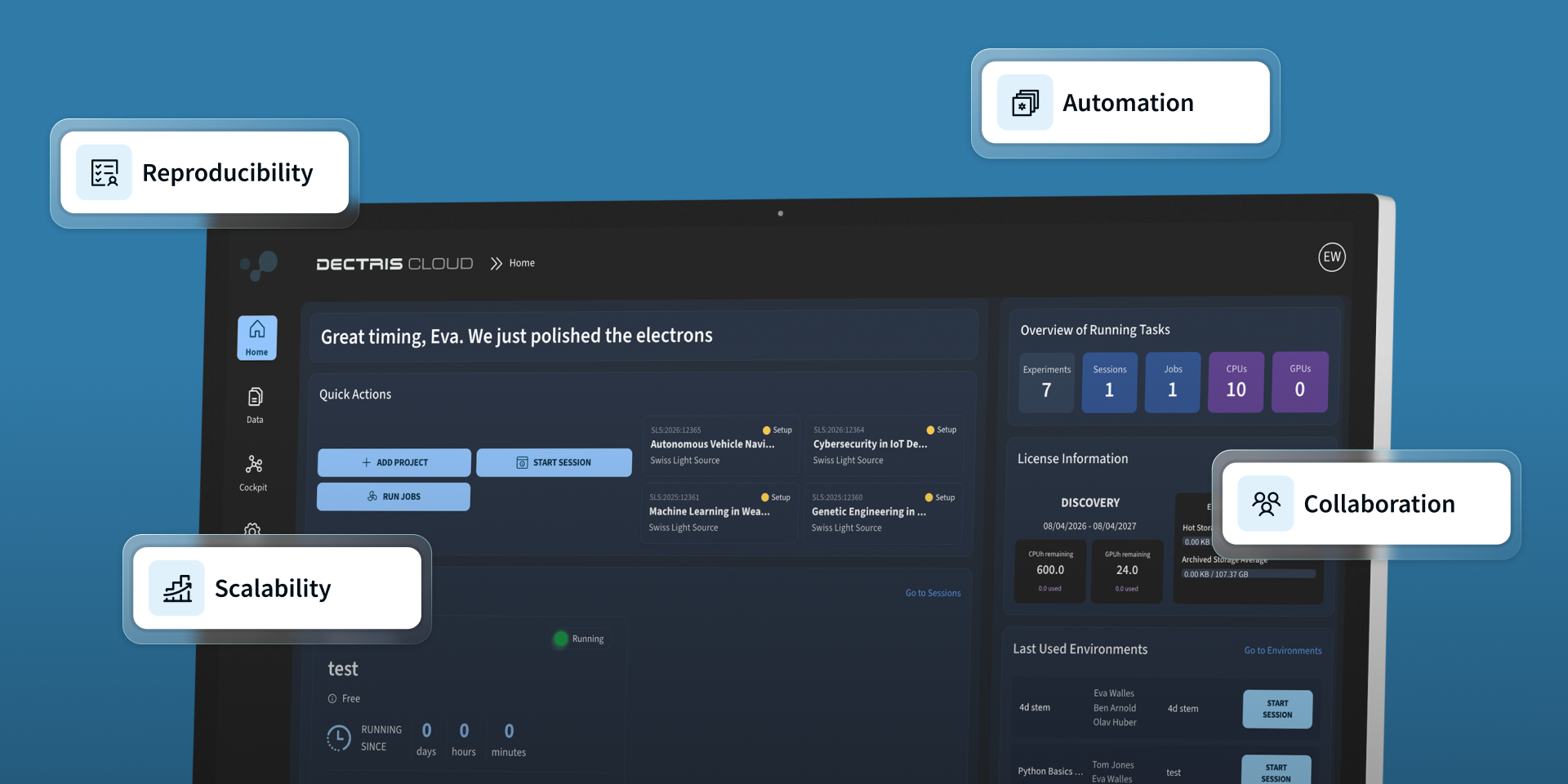Select the Jobs 1 tile
The image size is (1568, 784).
[x=1173, y=382]
